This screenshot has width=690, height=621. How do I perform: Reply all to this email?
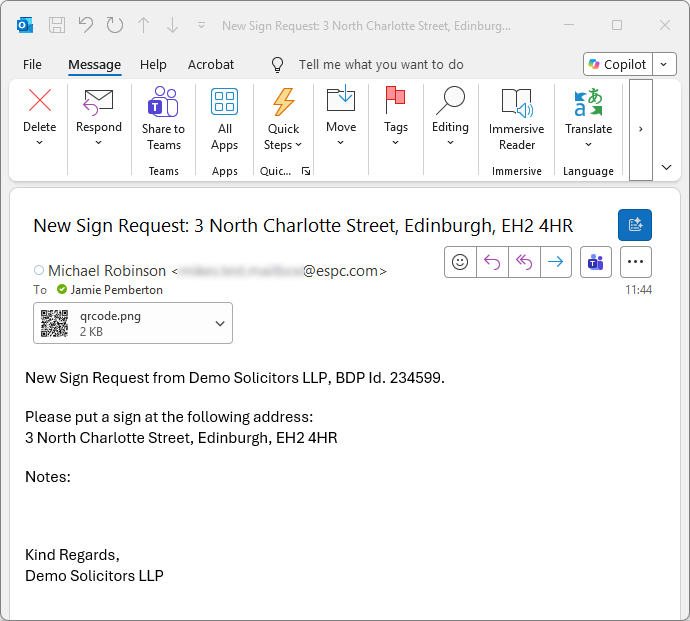click(x=524, y=262)
